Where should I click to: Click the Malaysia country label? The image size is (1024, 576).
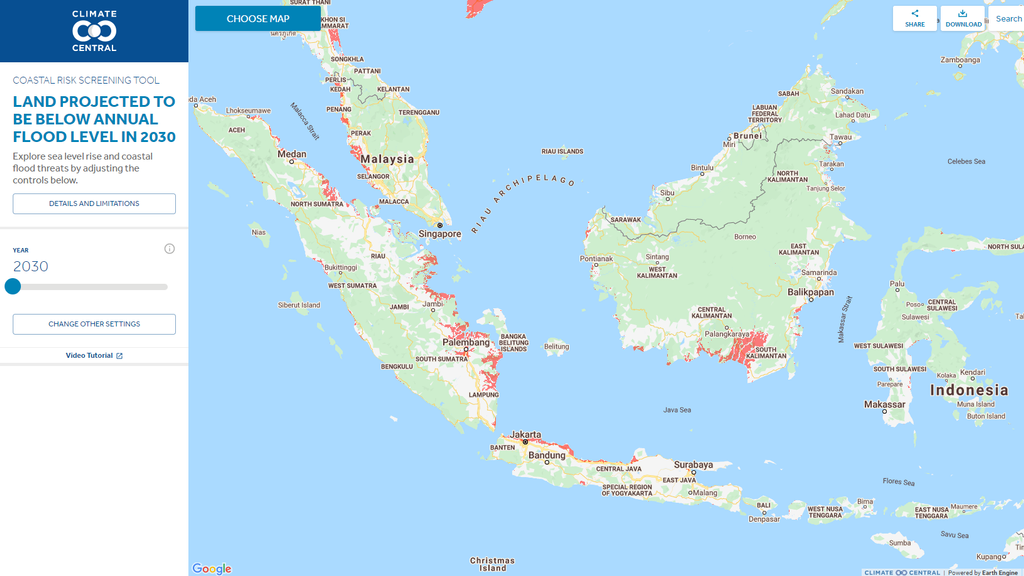[387, 159]
